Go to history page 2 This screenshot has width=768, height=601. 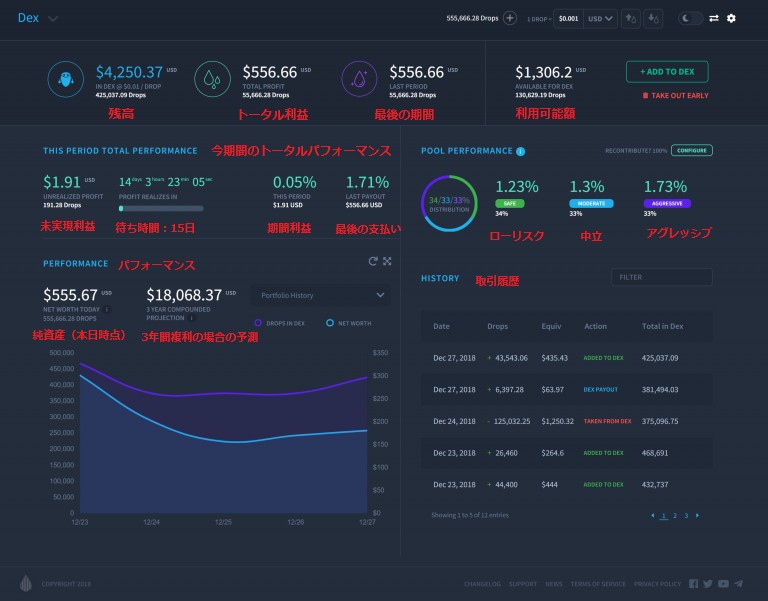[674, 515]
